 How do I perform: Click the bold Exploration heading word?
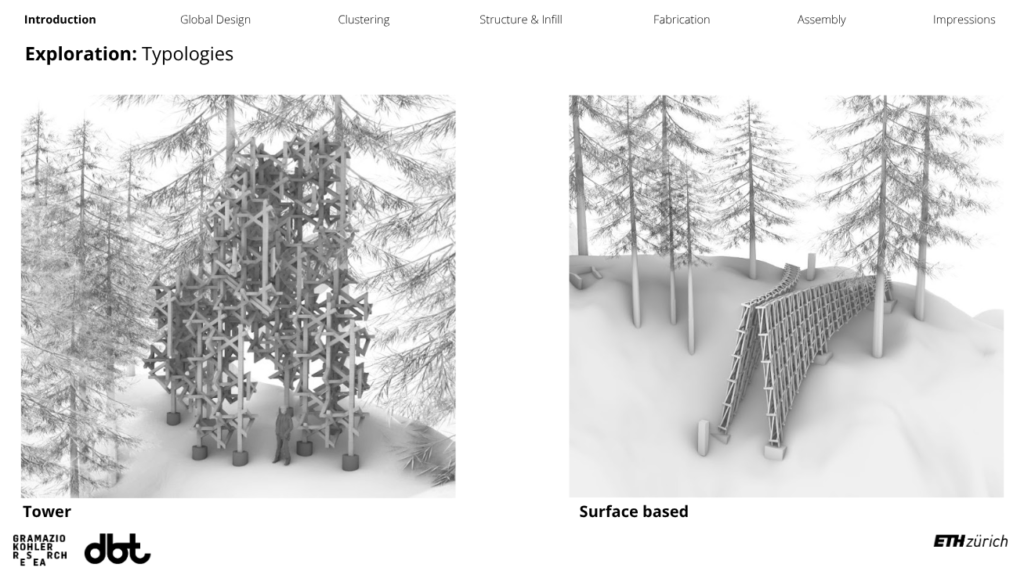coord(81,54)
